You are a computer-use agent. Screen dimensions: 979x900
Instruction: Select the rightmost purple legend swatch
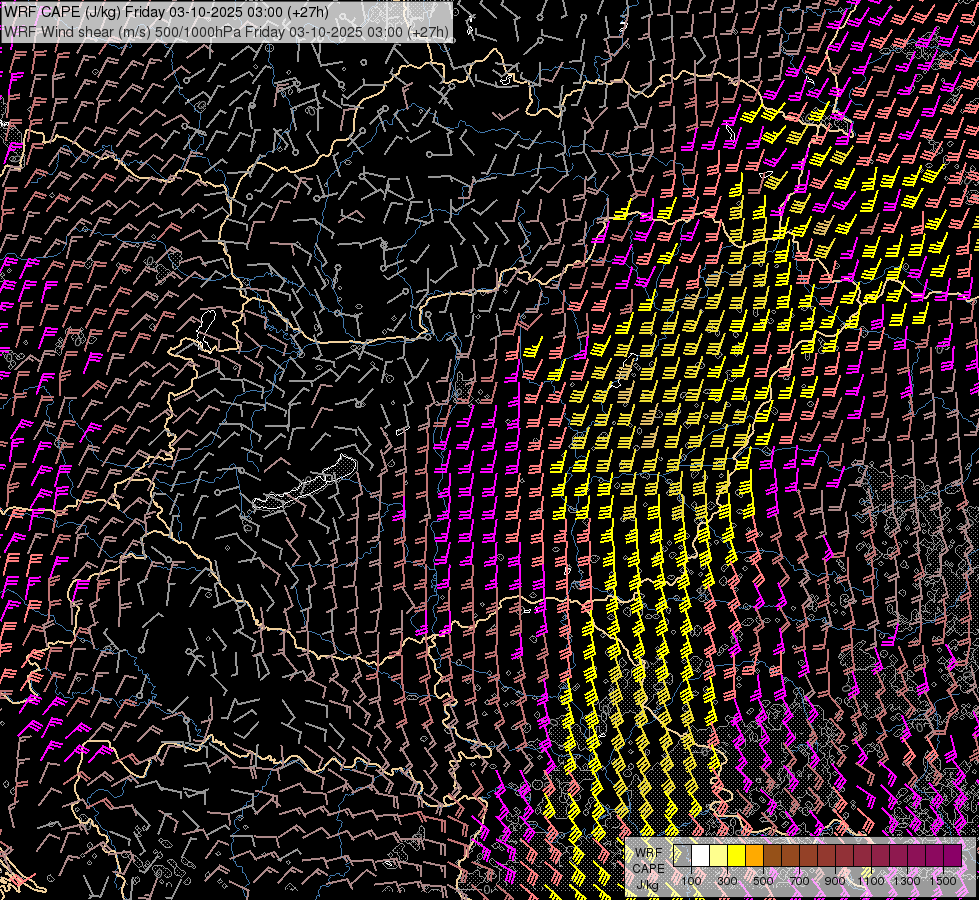tap(952, 856)
